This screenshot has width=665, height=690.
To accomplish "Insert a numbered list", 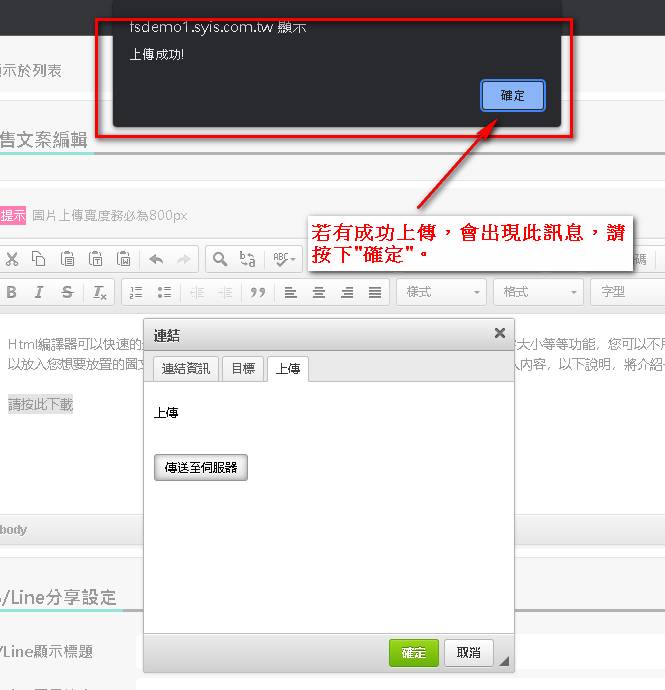I will coord(137,292).
